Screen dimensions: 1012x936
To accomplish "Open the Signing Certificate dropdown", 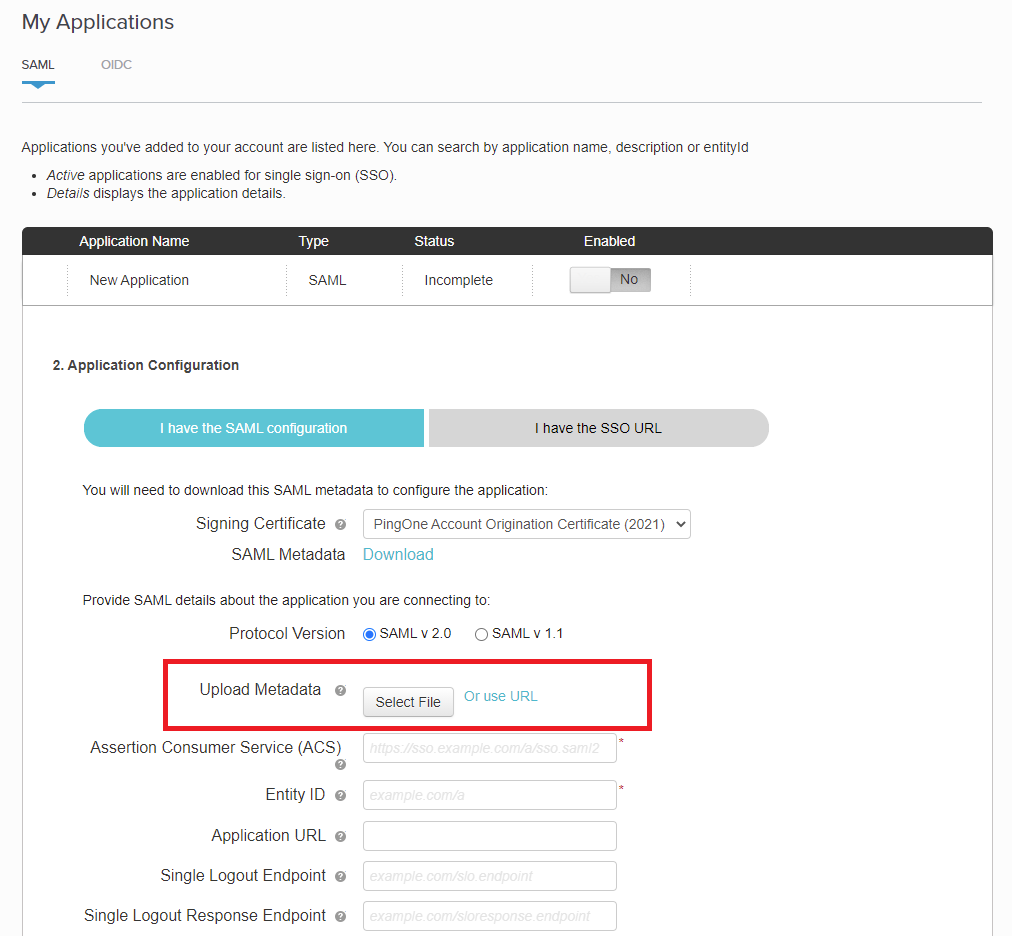I will (x=526, y=523).
